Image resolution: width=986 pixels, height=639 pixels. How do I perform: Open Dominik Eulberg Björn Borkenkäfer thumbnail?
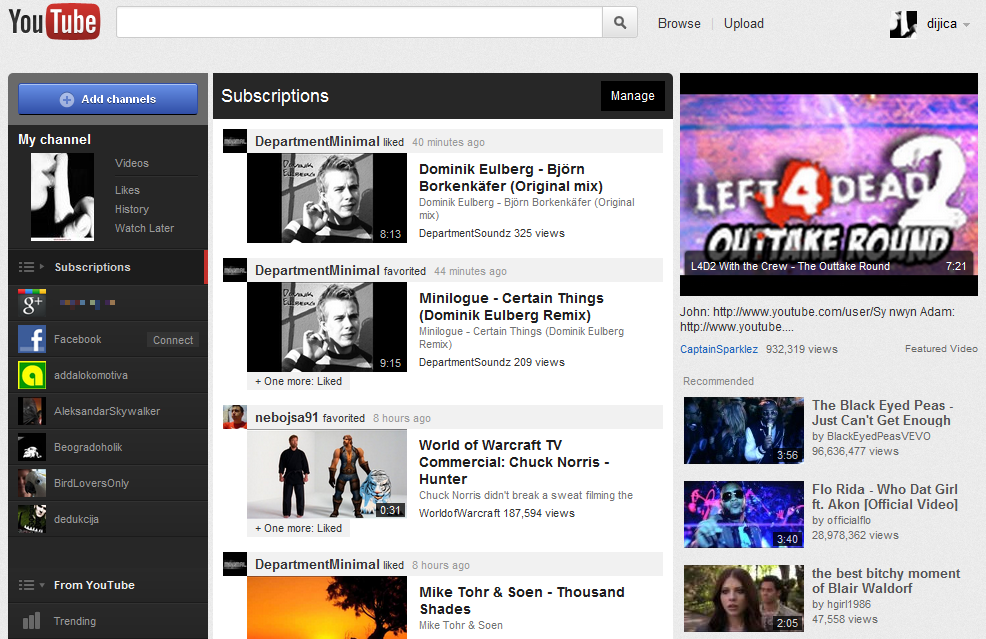[327, 198]
